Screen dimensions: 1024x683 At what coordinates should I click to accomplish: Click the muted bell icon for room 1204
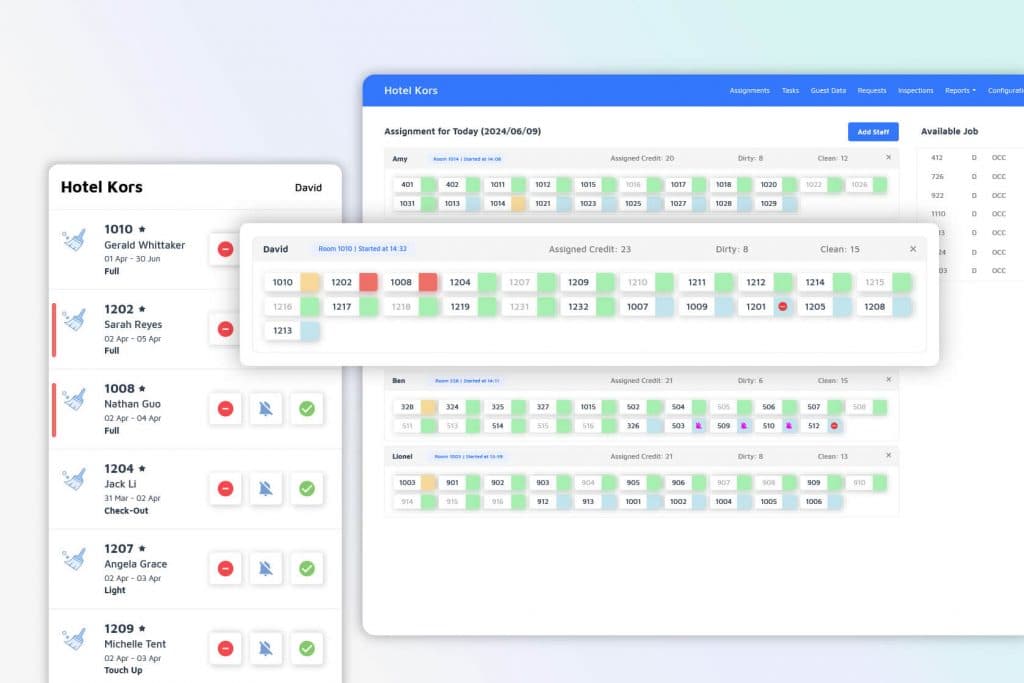tap(266, 488)
